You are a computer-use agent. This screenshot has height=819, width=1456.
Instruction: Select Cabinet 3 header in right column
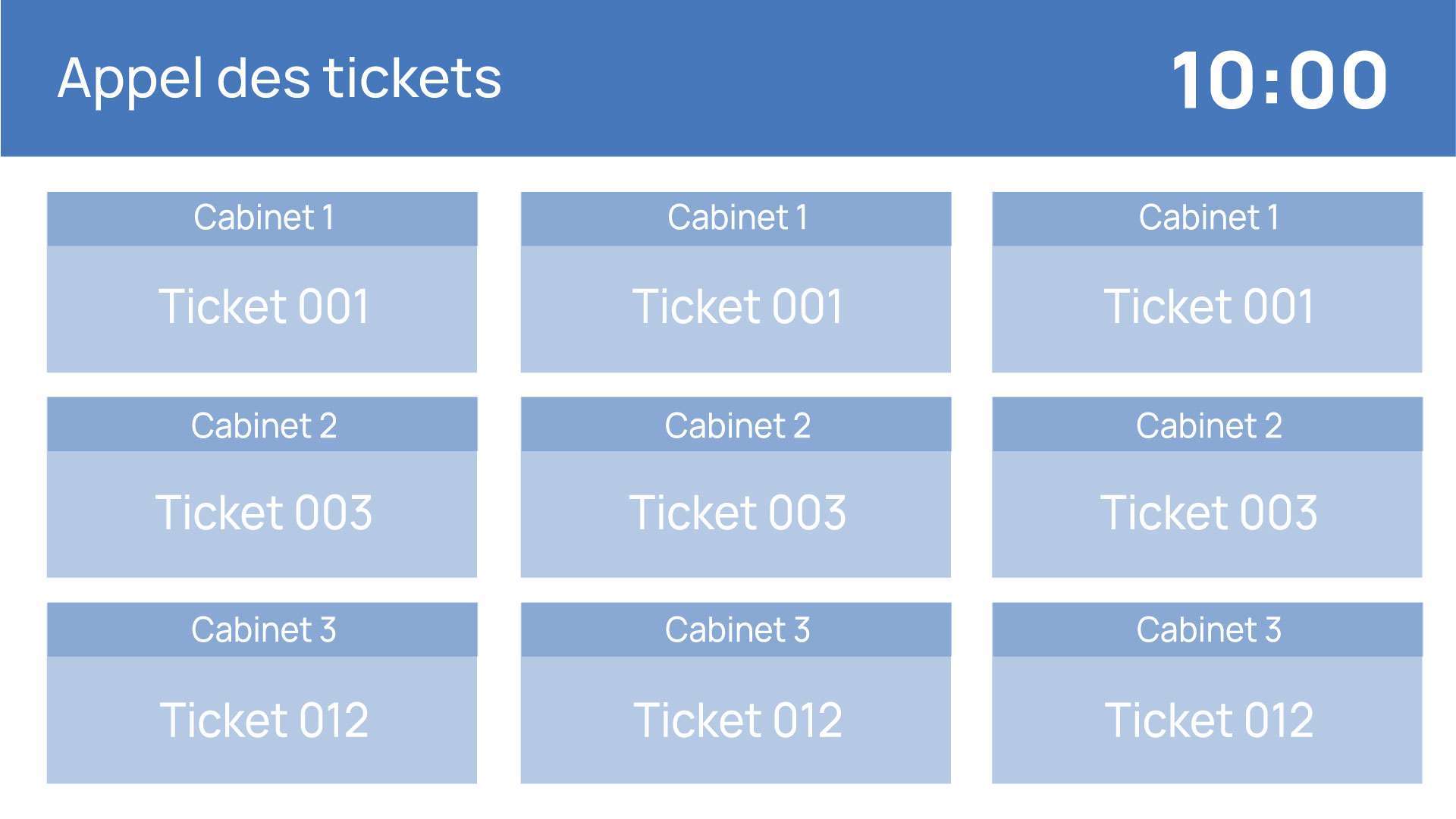pos(1207,629)
